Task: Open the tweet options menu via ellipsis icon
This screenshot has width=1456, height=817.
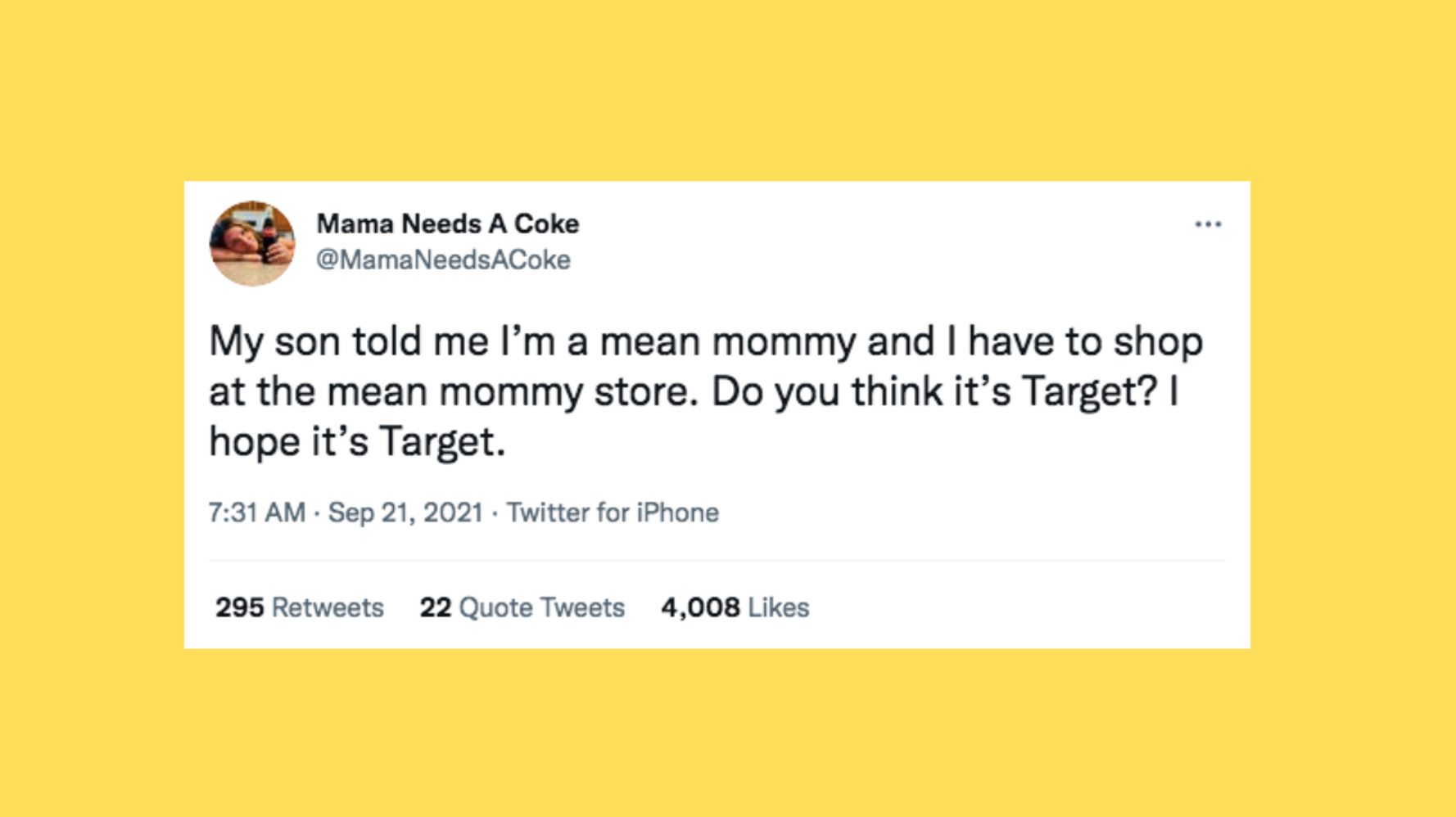Action: pos(1209,223)
